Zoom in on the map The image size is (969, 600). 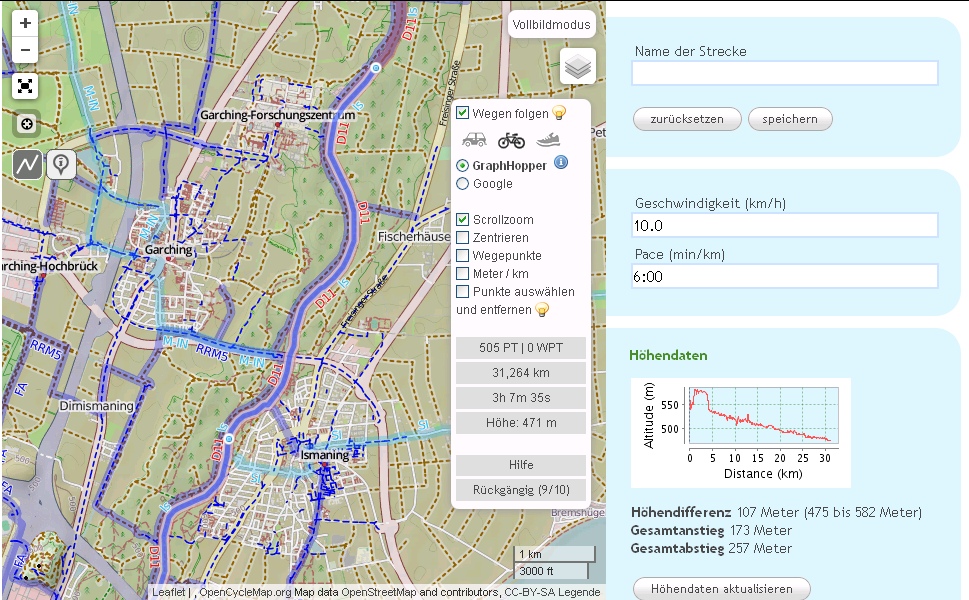coord(26,23)
